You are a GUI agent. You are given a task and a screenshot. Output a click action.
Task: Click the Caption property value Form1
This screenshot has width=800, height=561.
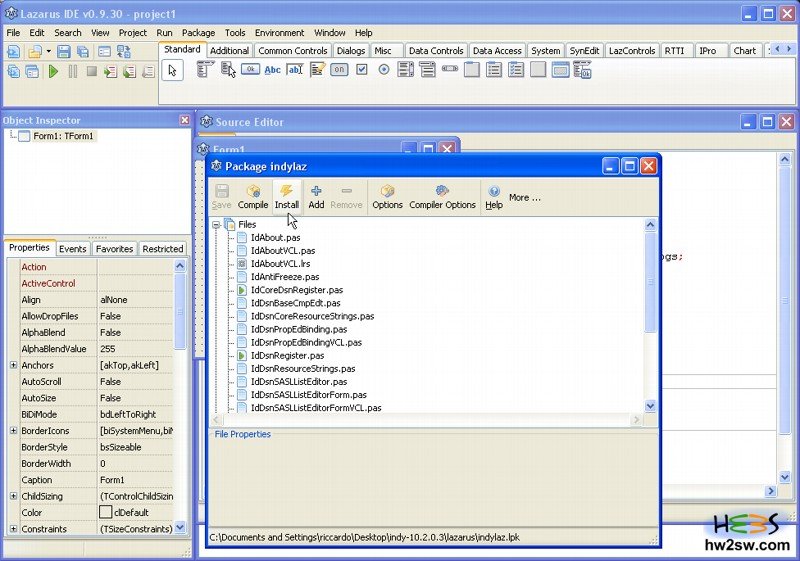(x=136, y=480)
